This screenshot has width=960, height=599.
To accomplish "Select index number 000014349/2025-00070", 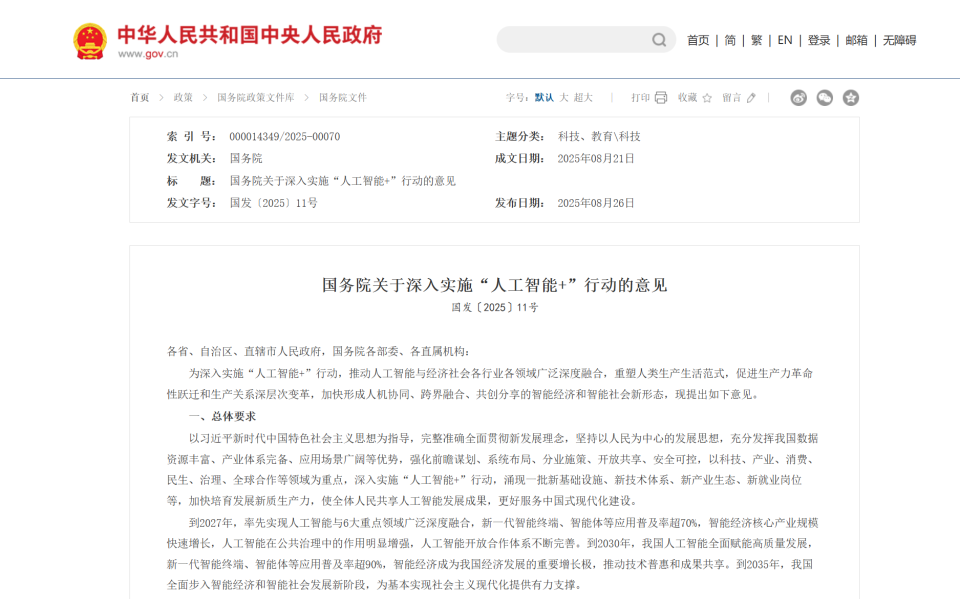I will coord(285,137).
